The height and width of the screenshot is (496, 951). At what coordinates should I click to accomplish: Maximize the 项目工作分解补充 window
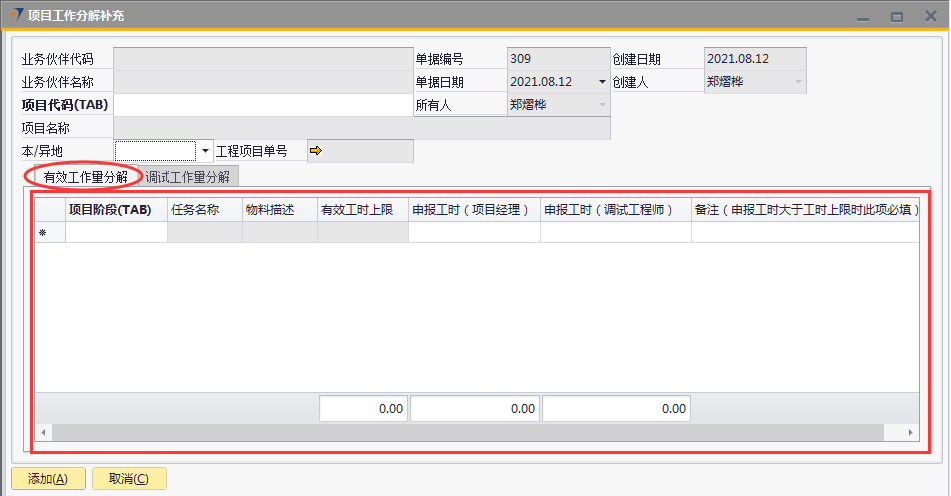pyautogui.click(x=897, y=16)
